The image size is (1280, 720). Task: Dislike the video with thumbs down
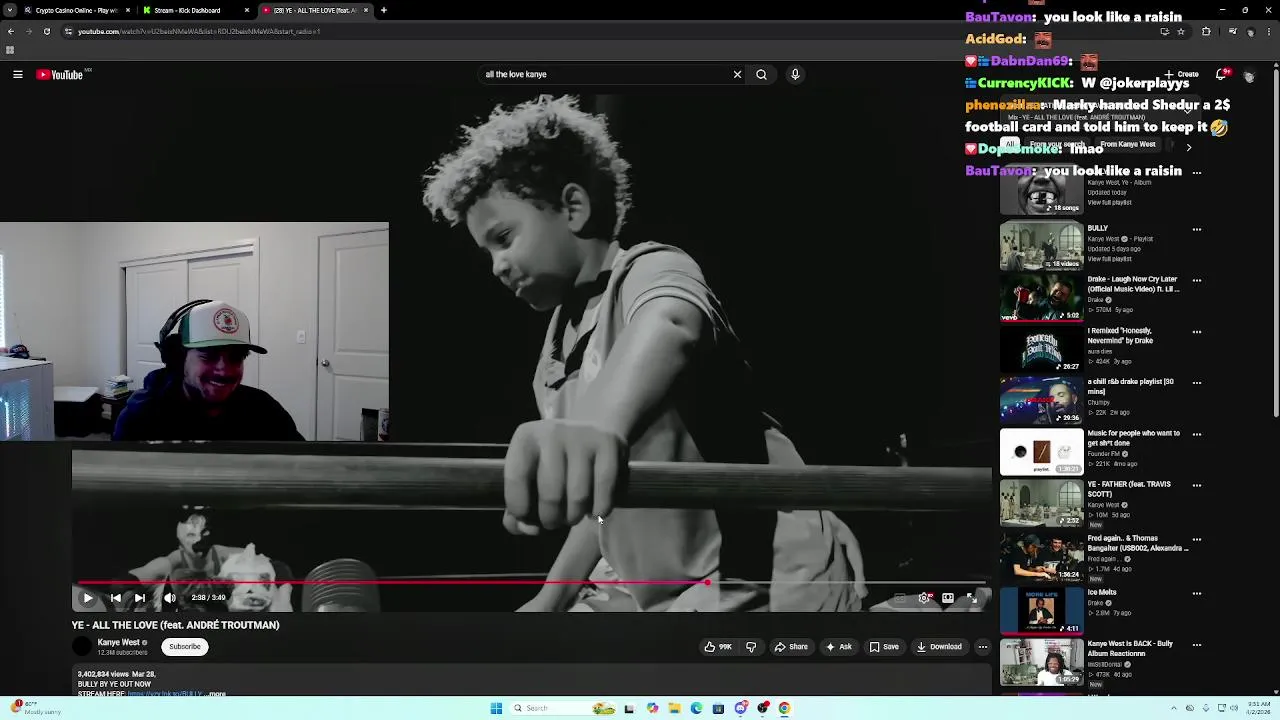tap(751, 647)
